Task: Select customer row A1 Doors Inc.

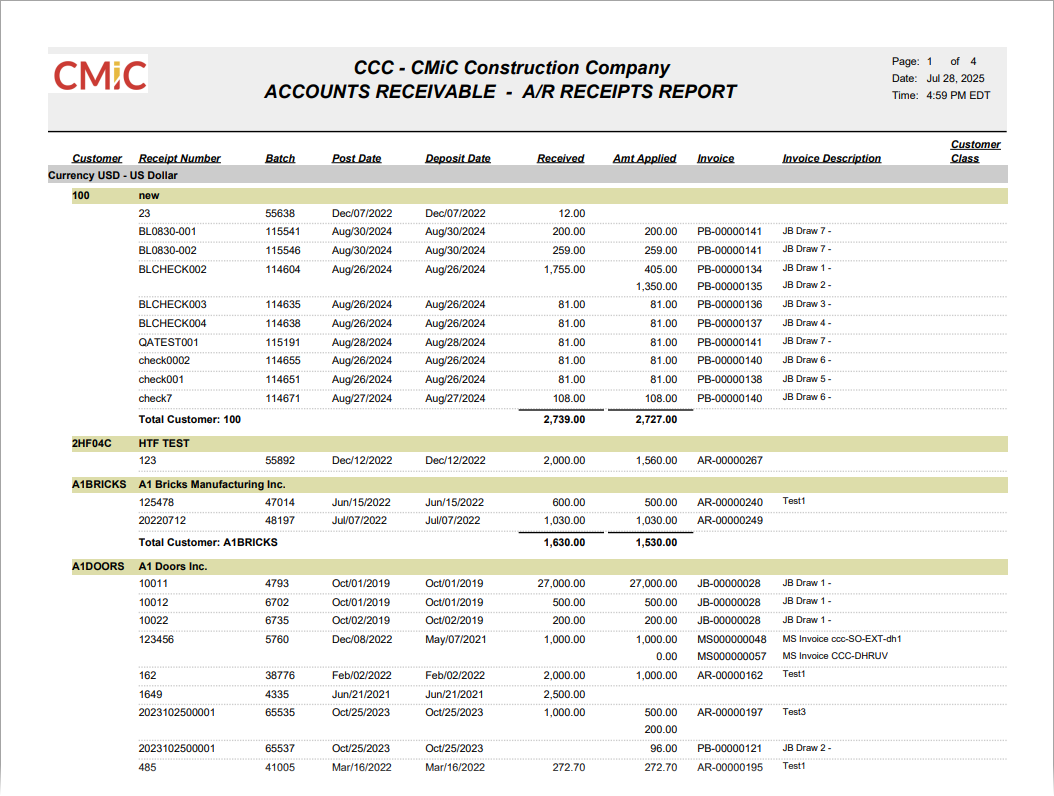Action: (x=170, y=565)
